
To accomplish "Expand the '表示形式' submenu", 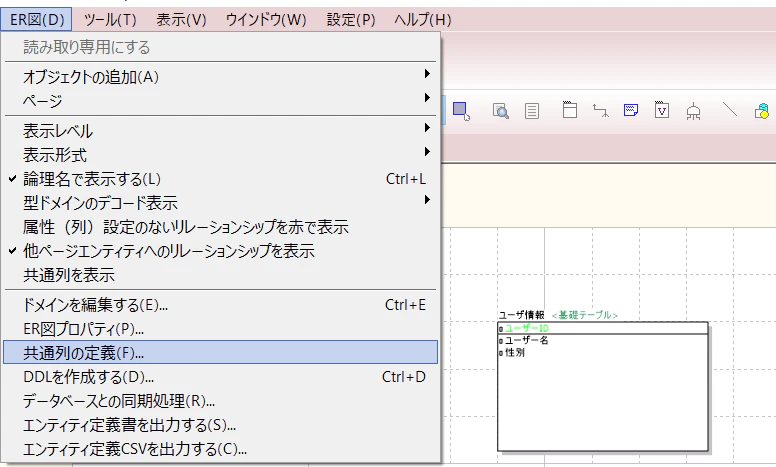I will [x=221, y=155].
